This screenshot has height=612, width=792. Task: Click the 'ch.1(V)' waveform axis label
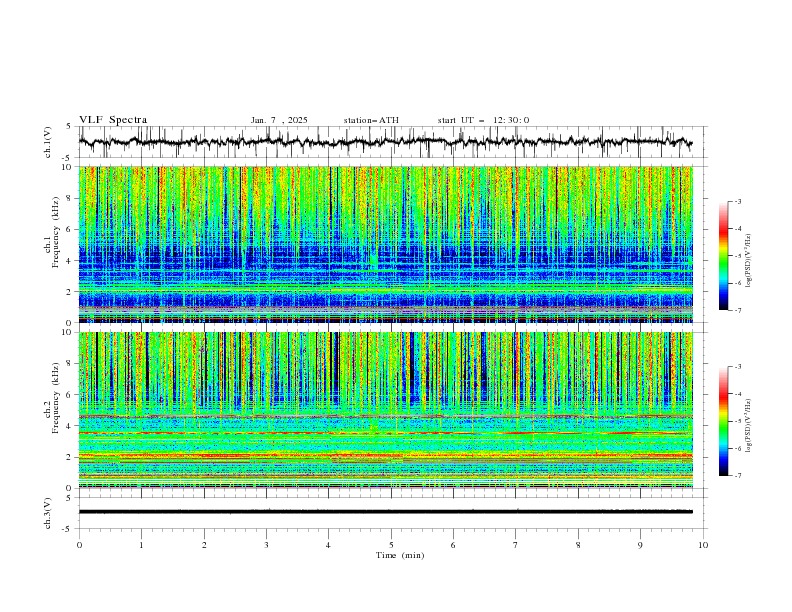(48, 142)
